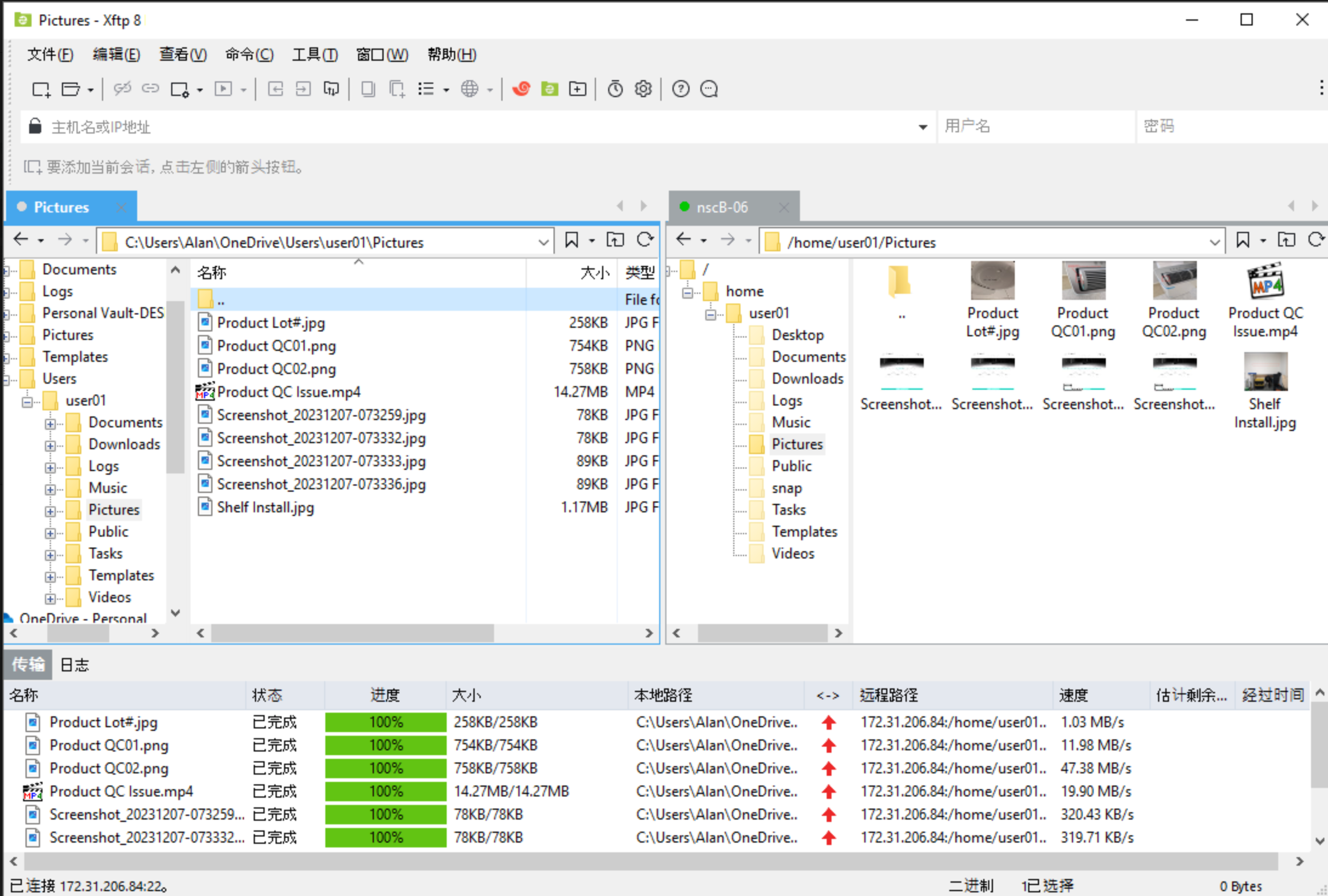Click the green Xftp new window icon
This screenshot has height=896, width=1328.
(x=550, y=89)
